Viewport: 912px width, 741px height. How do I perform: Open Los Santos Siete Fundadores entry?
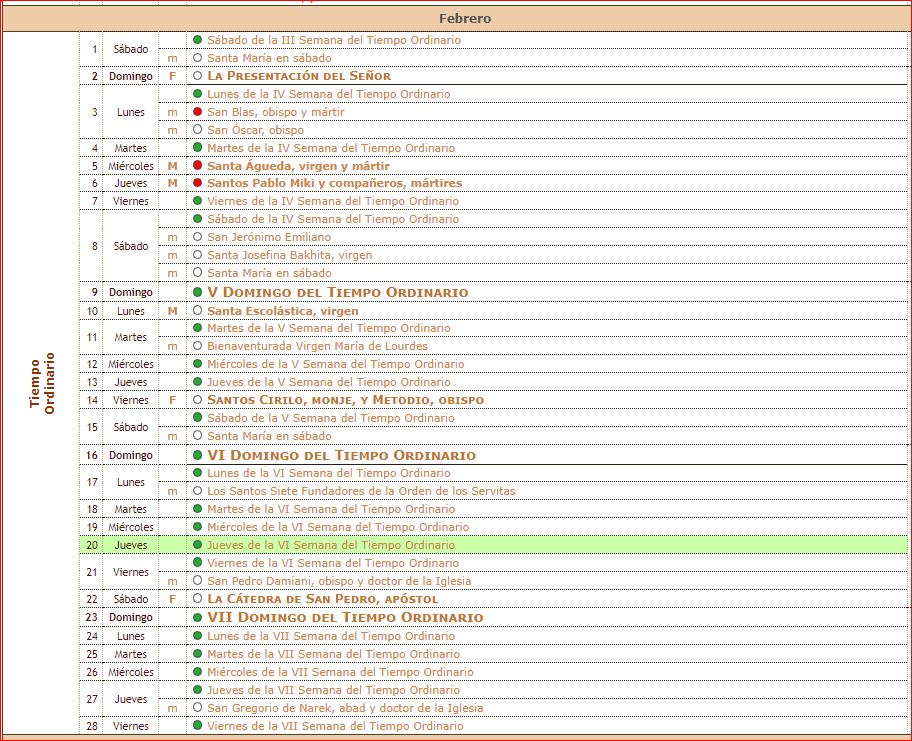tap(361, 491)
